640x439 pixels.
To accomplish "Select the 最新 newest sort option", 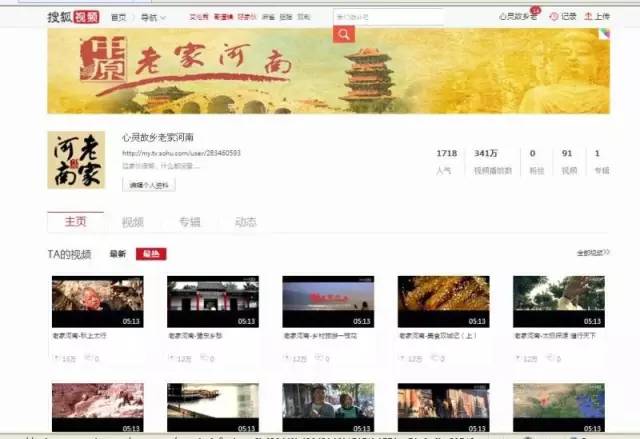I will click(118, 254).
